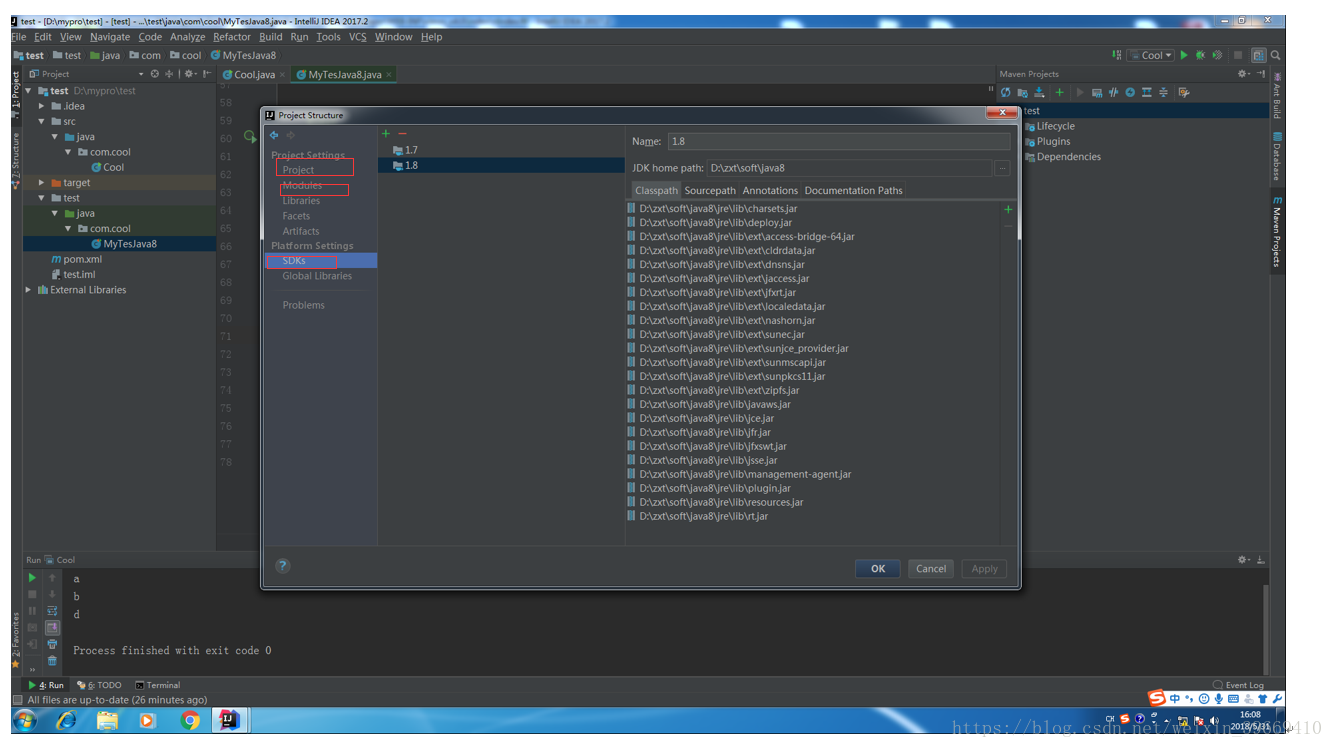1333x748 pixels.
Task: Go back in Project Structure dialog
Action: point(274,135)
